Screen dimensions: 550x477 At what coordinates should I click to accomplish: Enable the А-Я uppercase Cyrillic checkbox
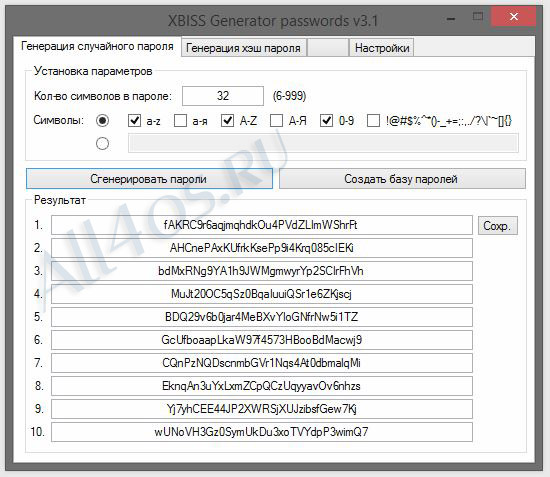(276, 121)
